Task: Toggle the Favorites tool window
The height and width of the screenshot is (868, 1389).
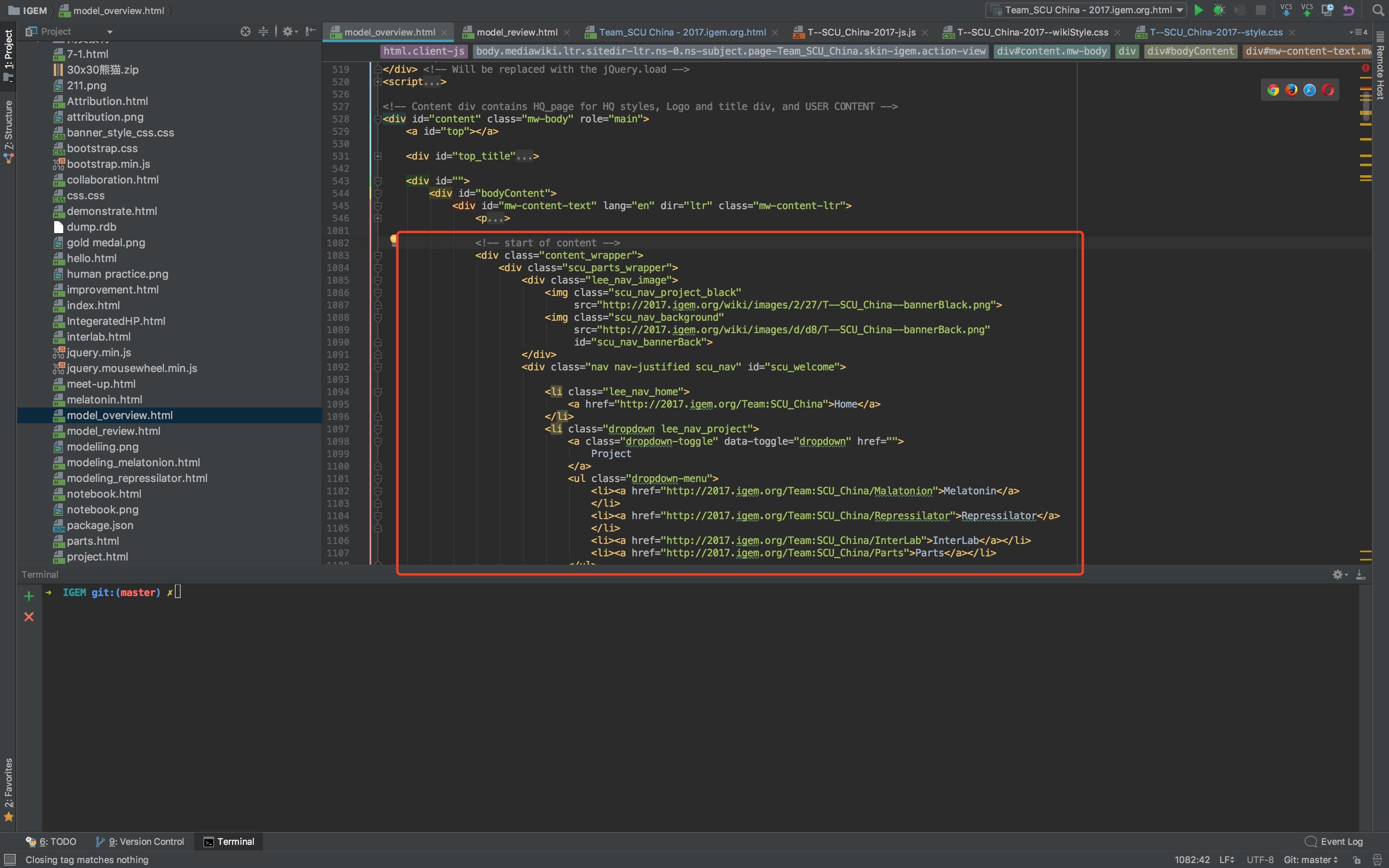Action: point(8,789)
